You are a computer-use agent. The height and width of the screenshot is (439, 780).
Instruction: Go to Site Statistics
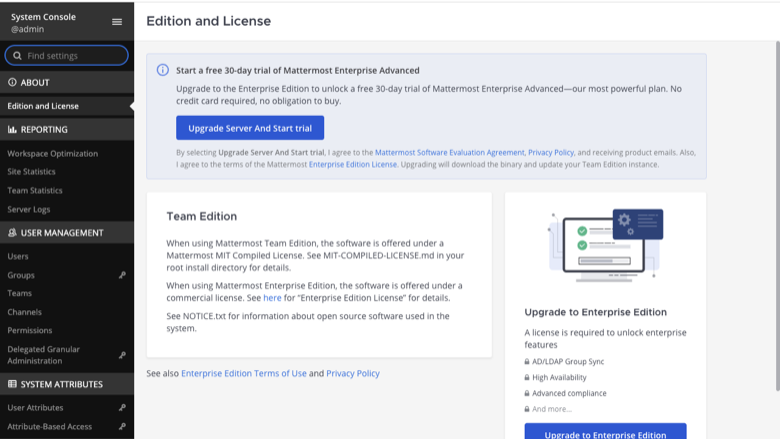click(x=31, y=172)
